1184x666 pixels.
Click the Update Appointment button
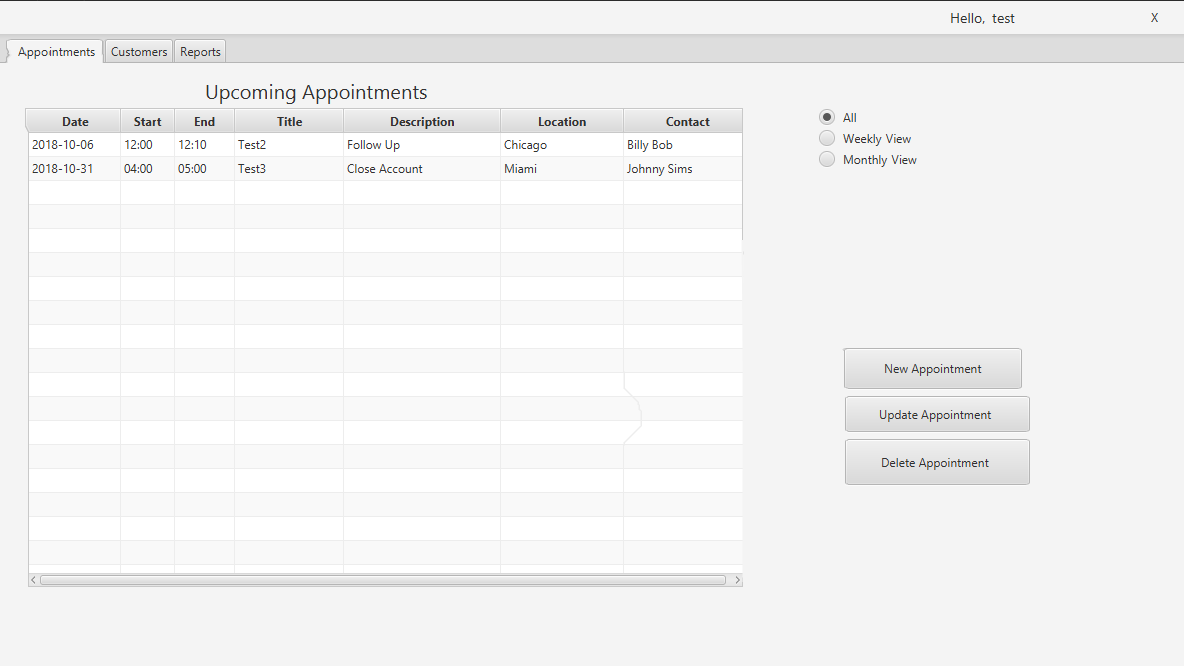(x=937, y=413)
